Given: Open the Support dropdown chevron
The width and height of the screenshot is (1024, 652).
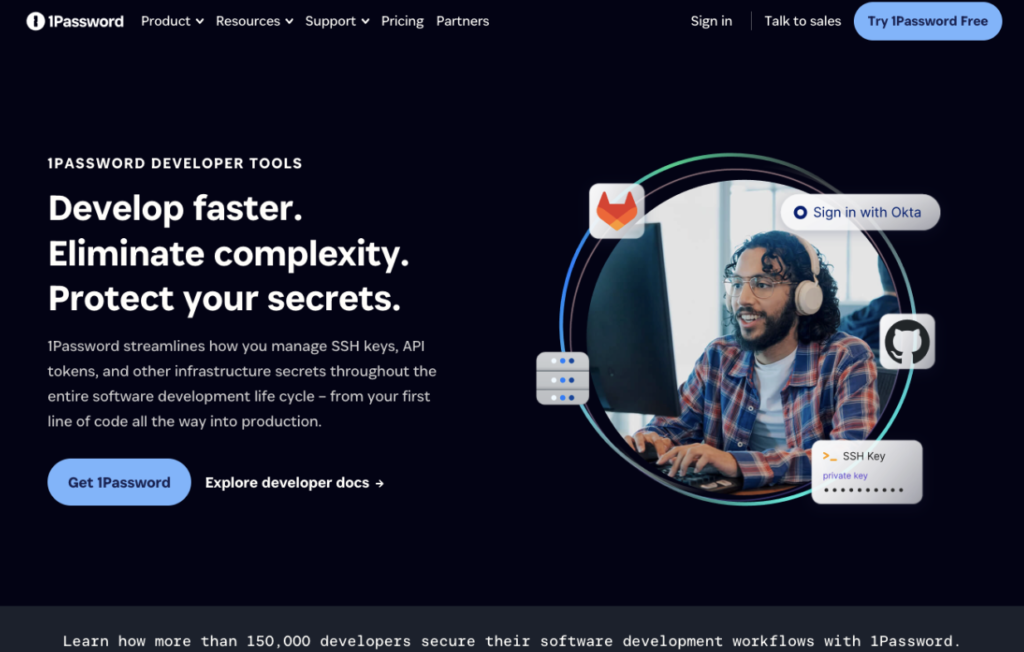Looking at the screenshot, I should 366,22.
